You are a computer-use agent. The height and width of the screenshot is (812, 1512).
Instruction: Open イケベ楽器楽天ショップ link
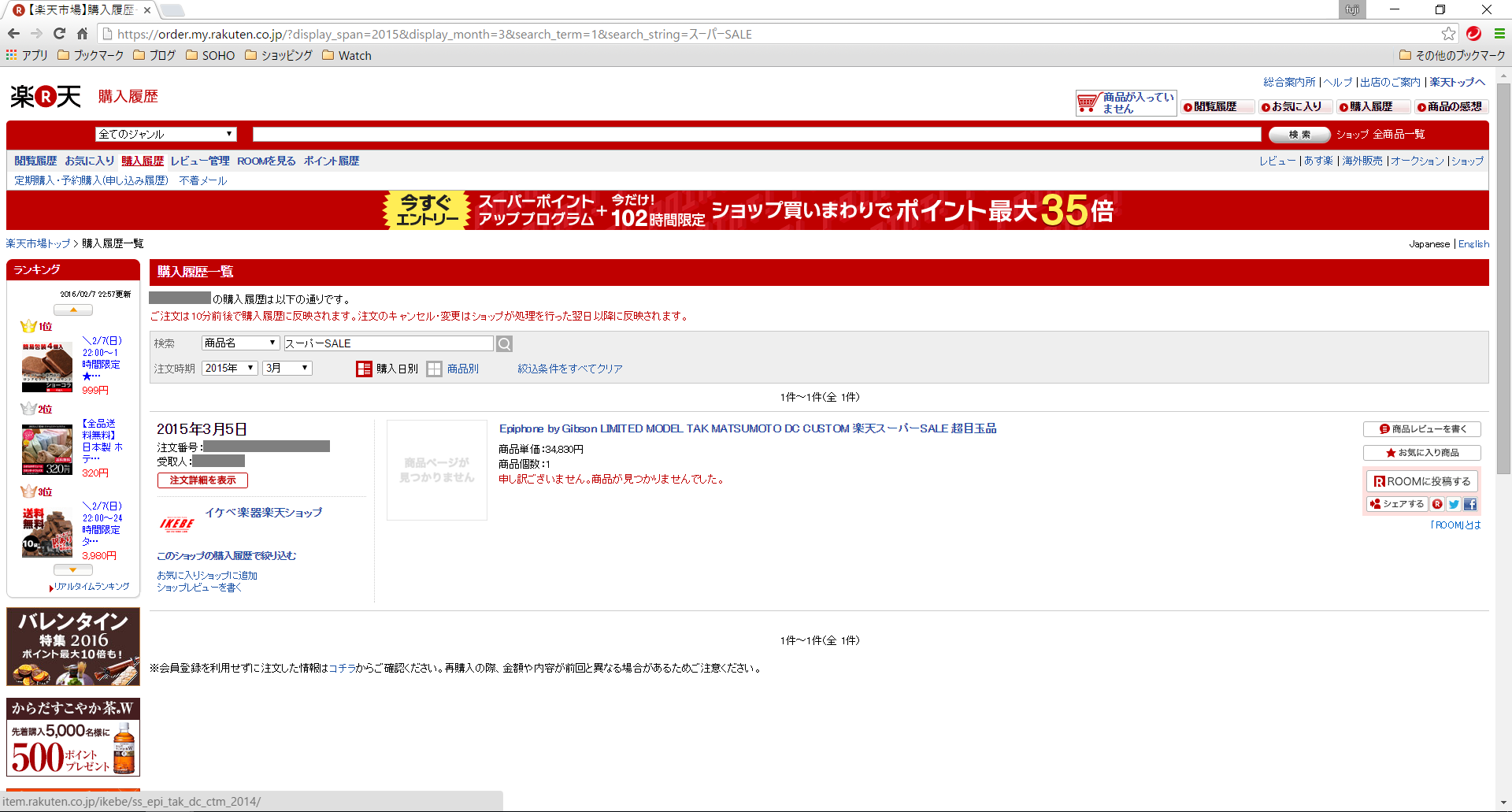(x=264, y=512)
